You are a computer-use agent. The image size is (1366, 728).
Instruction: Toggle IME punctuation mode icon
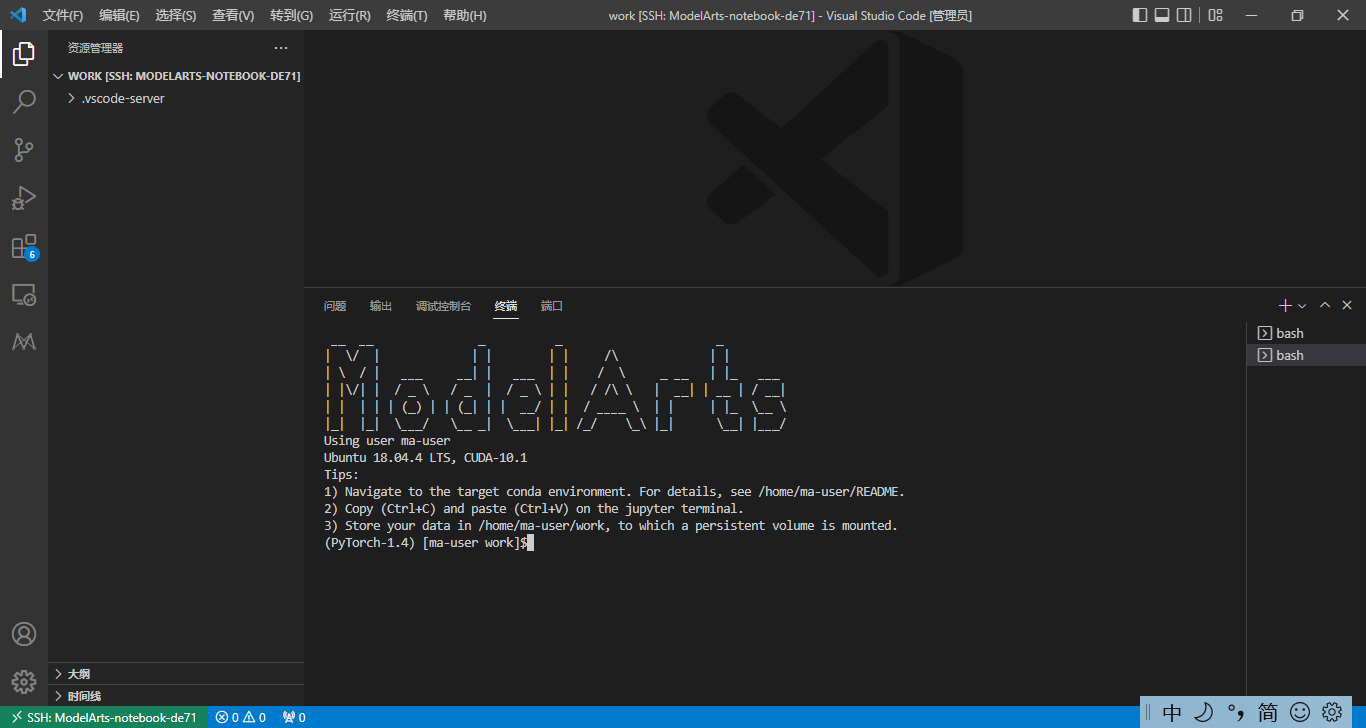point(1236,712)
